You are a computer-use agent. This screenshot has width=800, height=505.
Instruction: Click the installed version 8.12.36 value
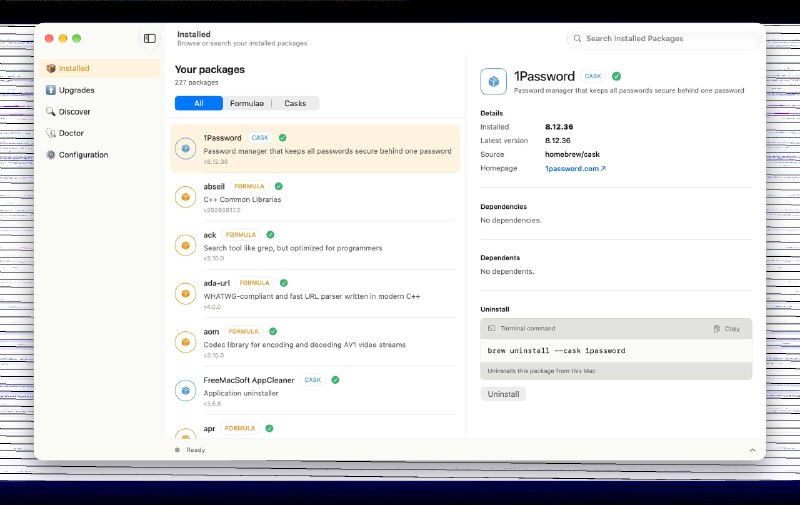point(559,127)
